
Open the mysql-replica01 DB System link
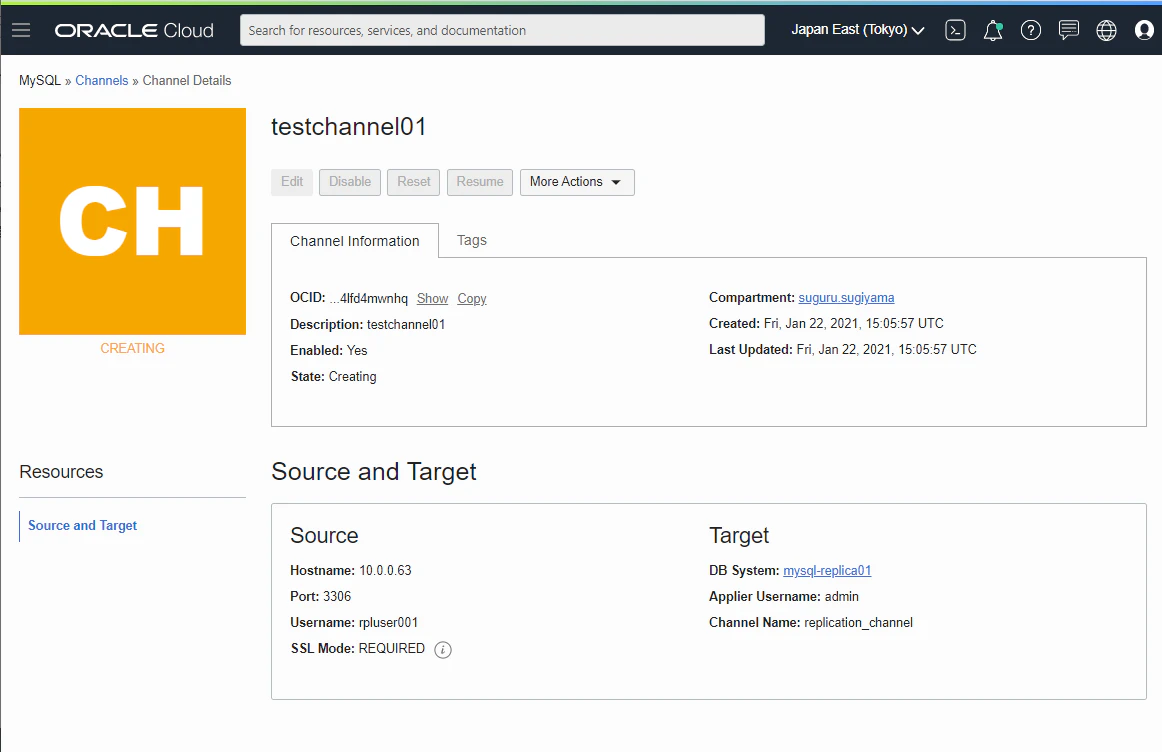pos(827,570)
